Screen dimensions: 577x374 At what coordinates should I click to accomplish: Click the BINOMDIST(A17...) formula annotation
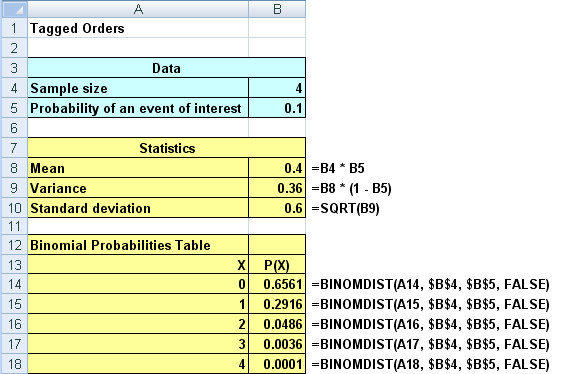(431, 344)
